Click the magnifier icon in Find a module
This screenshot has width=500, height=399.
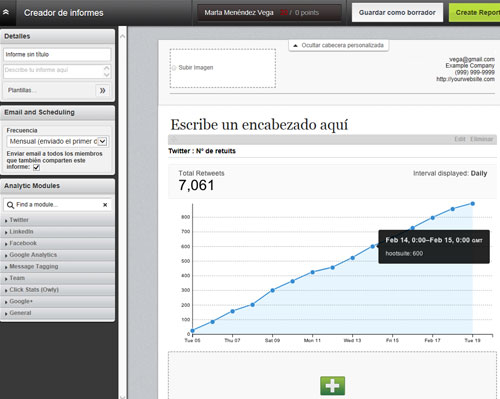tap(10, 205)
